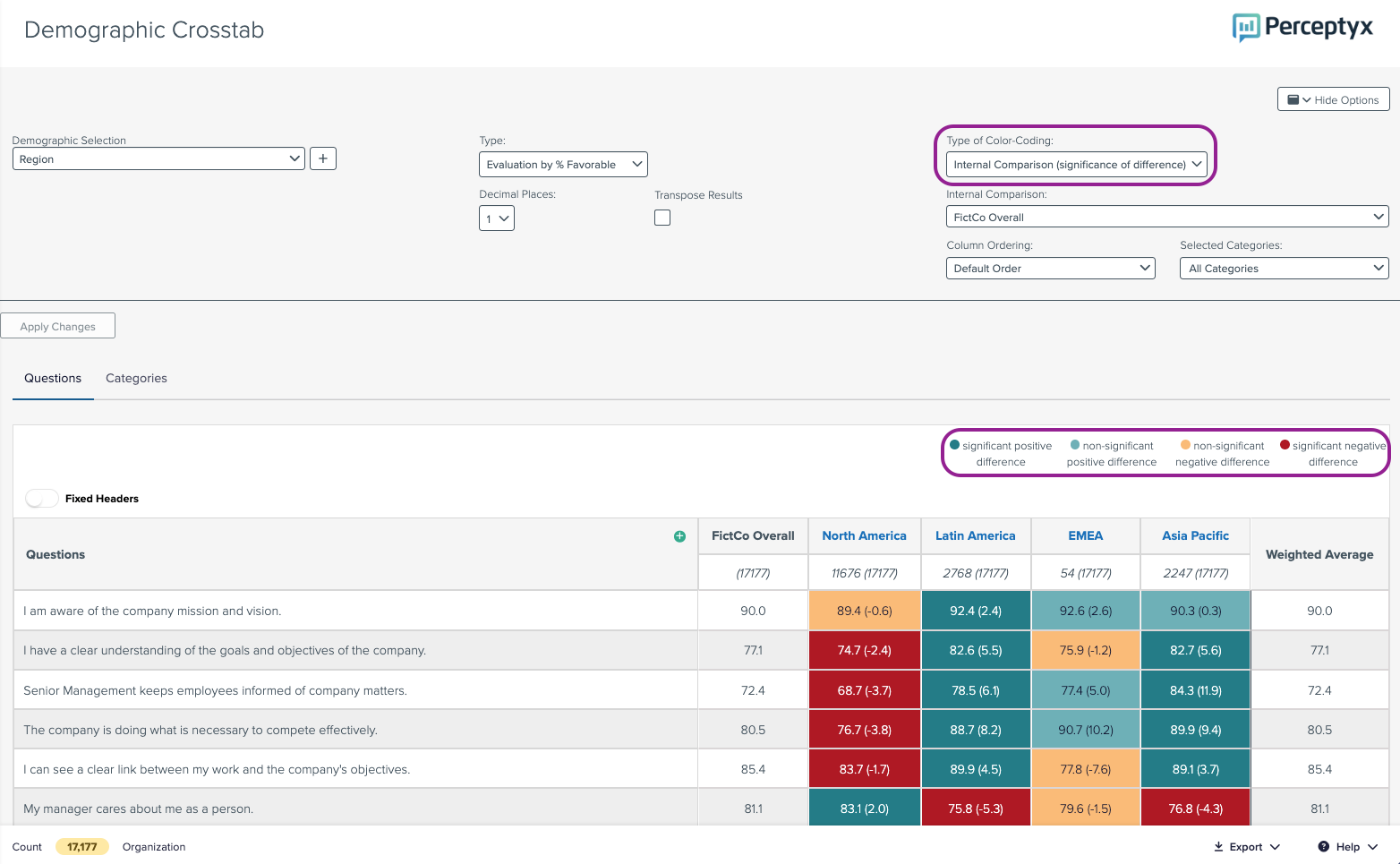Click the North America cell 89.4 (-0.6)
Image resolution: width=1400 pixels, height=864 pixels.
865,611
